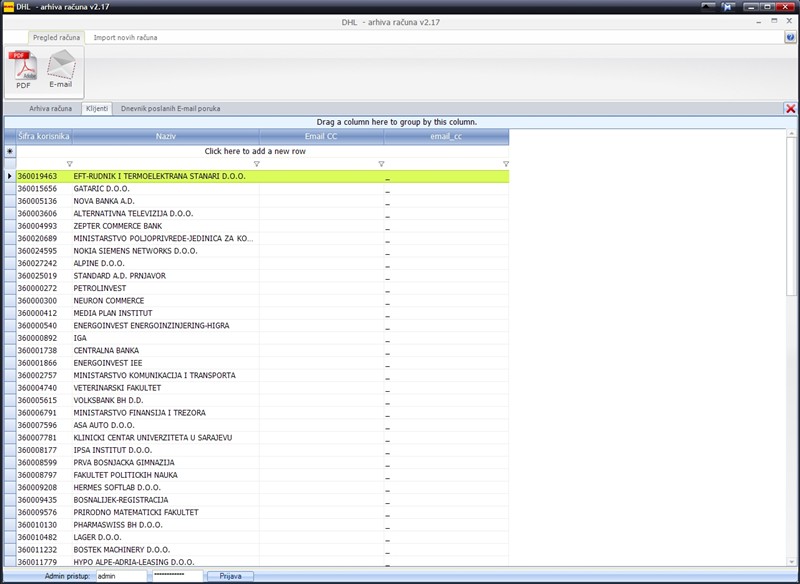Click the PETROLINVEST name cell

[166, 288]
